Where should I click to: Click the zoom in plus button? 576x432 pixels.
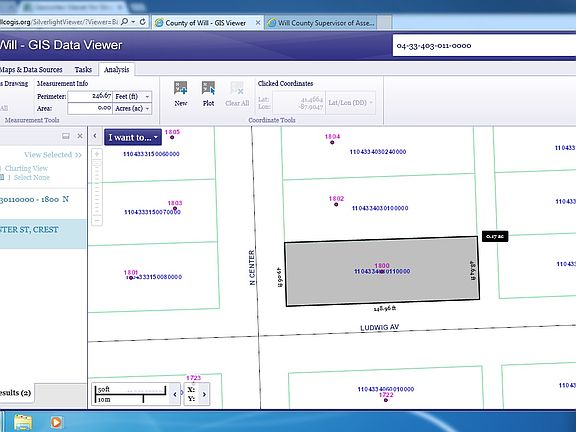click(x=97, y=154)
